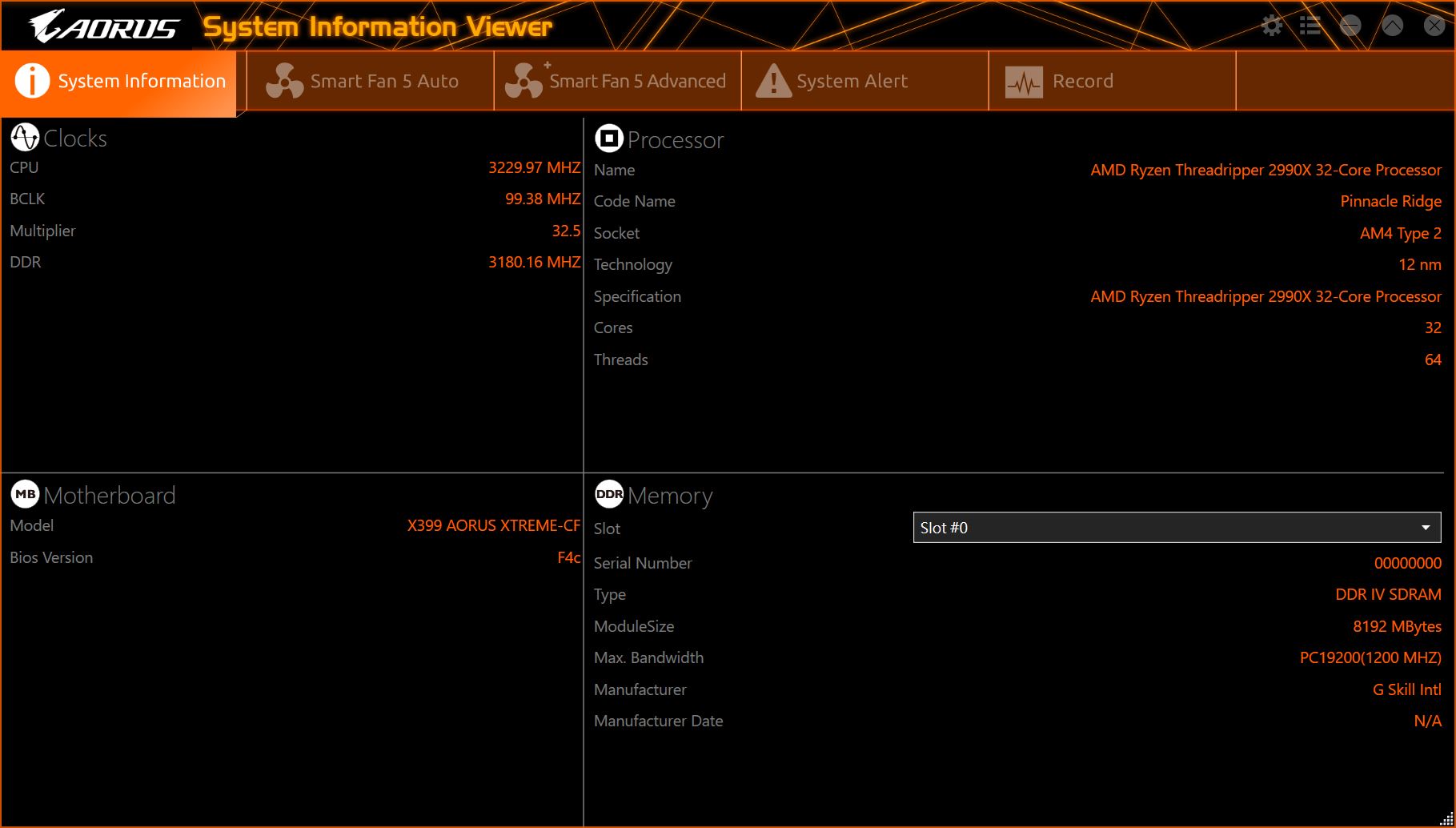Image resolution: width=1456 pixels, height=828 pixels.
Task: Select the System Information tab
Action: pyautogui.click(x=119, y=81)
